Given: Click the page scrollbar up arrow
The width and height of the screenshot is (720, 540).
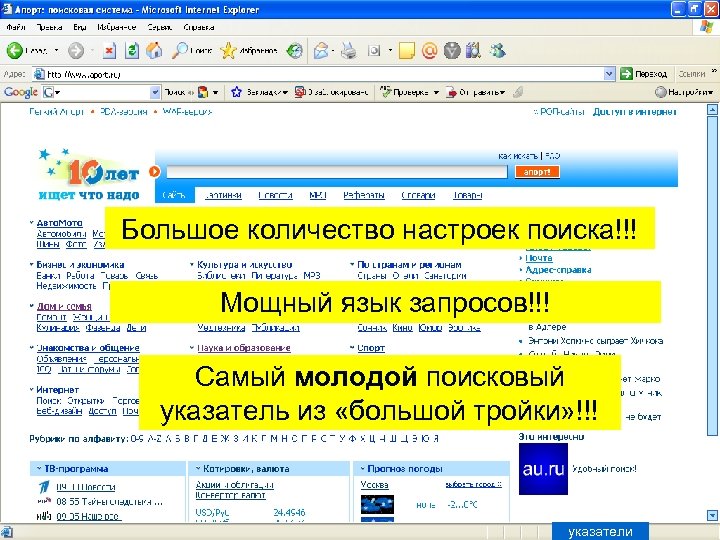Looking at the screenshot, I should [x=712, y=109].
